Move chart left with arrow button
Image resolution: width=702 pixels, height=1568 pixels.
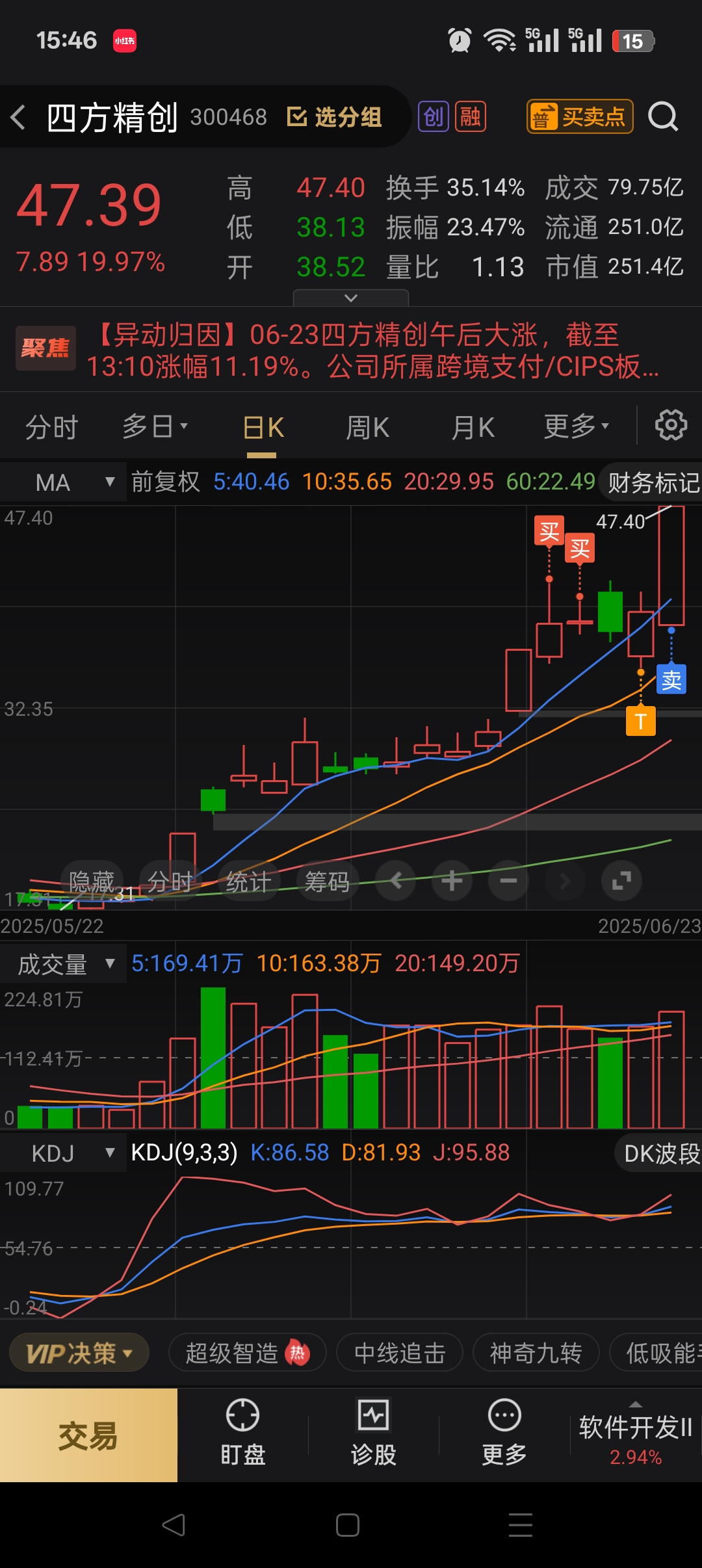(395, 881)
